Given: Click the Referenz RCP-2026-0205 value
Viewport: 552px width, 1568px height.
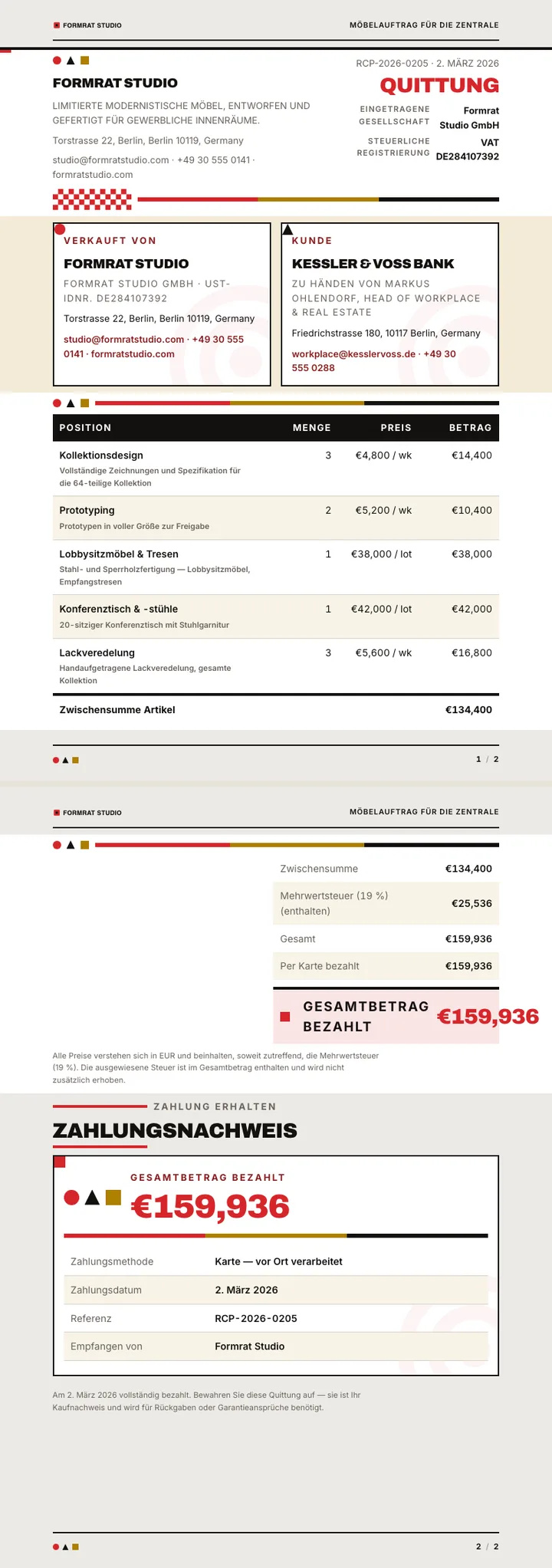Looking at the screenshot, I should [x=256, y=1318].
